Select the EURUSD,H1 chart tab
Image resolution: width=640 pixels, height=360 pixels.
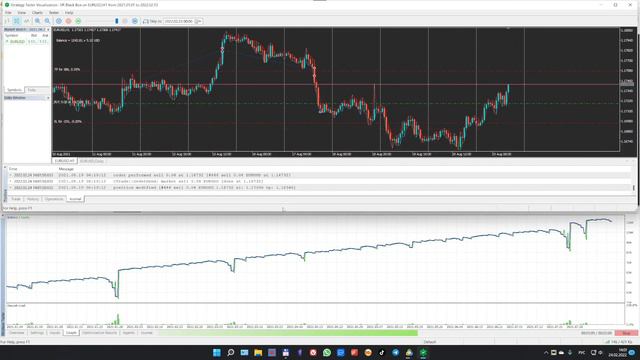coord(64,161)
